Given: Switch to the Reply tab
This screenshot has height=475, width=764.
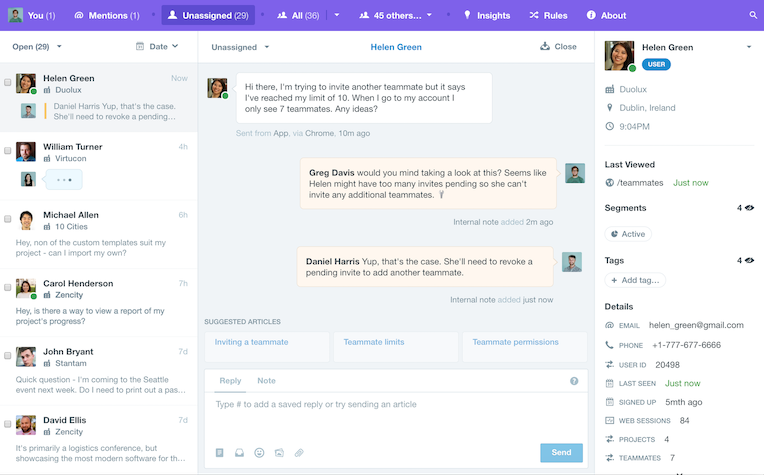Looking at the screenshot, I should coord(230,380).
